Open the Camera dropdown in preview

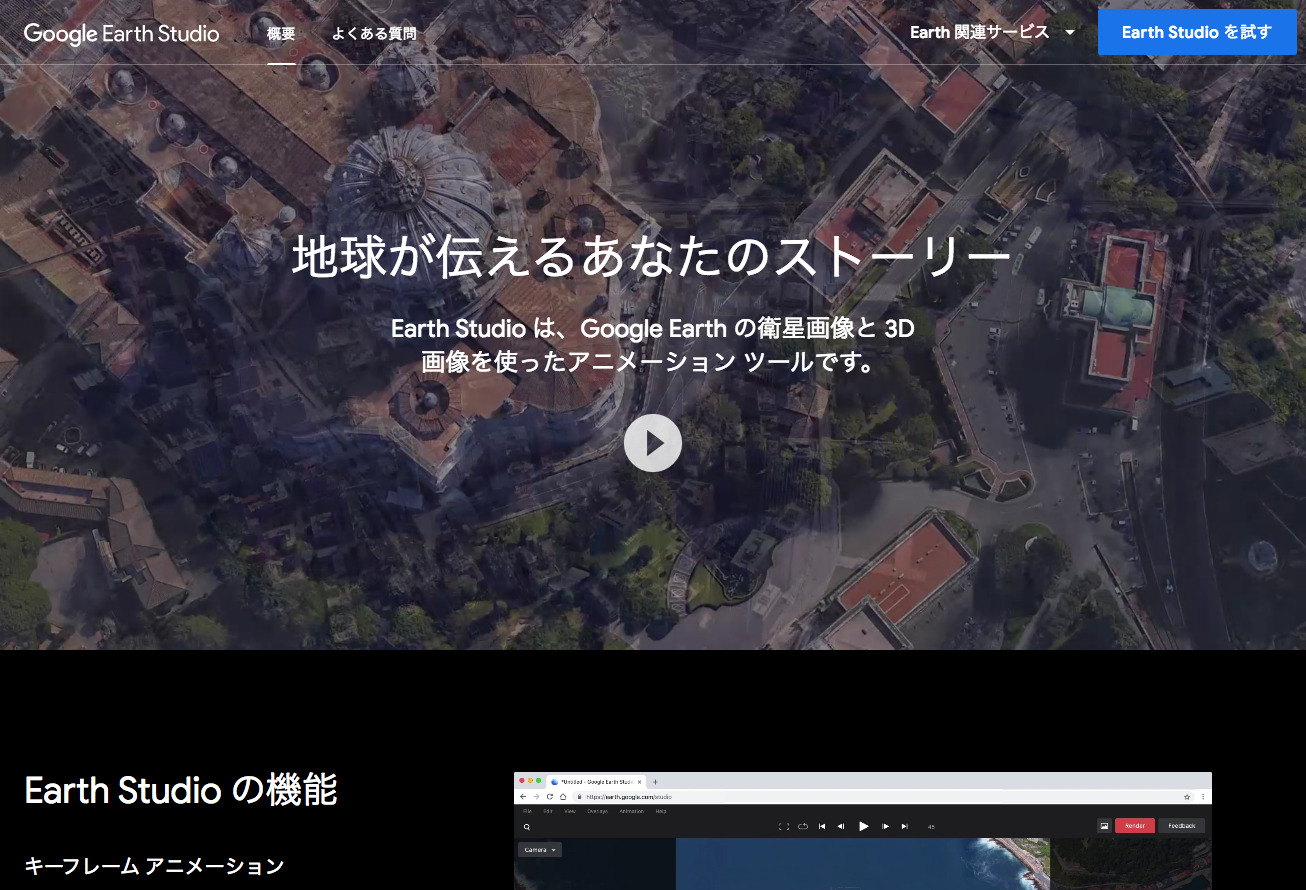click(x=540, y=850)
